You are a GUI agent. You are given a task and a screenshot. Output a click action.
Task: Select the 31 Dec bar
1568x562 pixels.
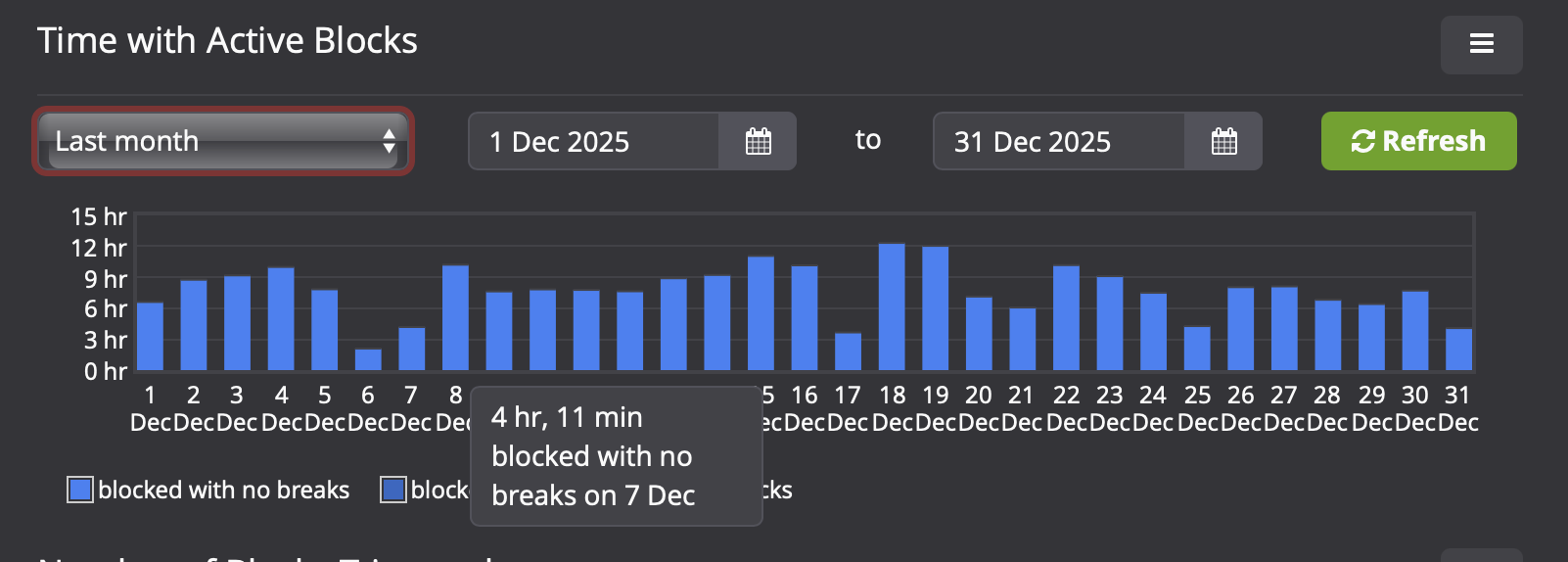[x=1458, y=350]
